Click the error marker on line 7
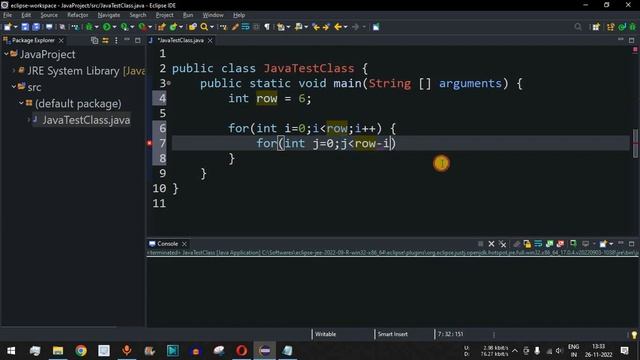This screenshot has height=360, width=640. (149, 143)
